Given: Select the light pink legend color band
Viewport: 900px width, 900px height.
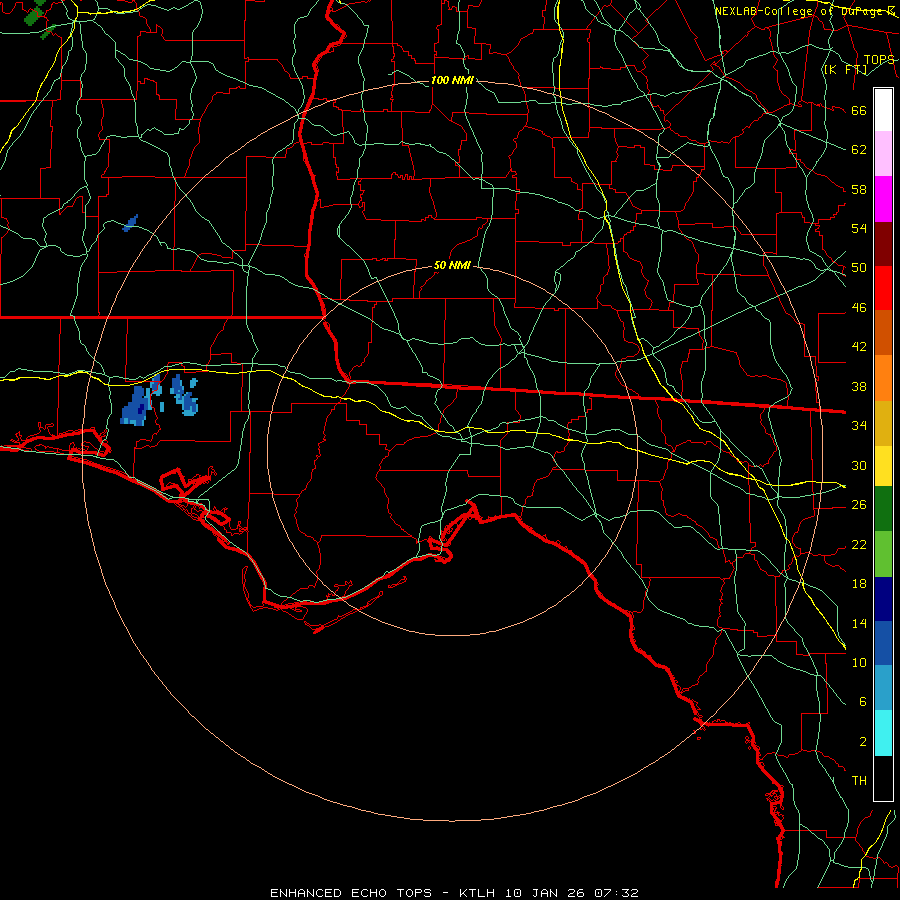Looking at the screenshot, I should [883, 154].
